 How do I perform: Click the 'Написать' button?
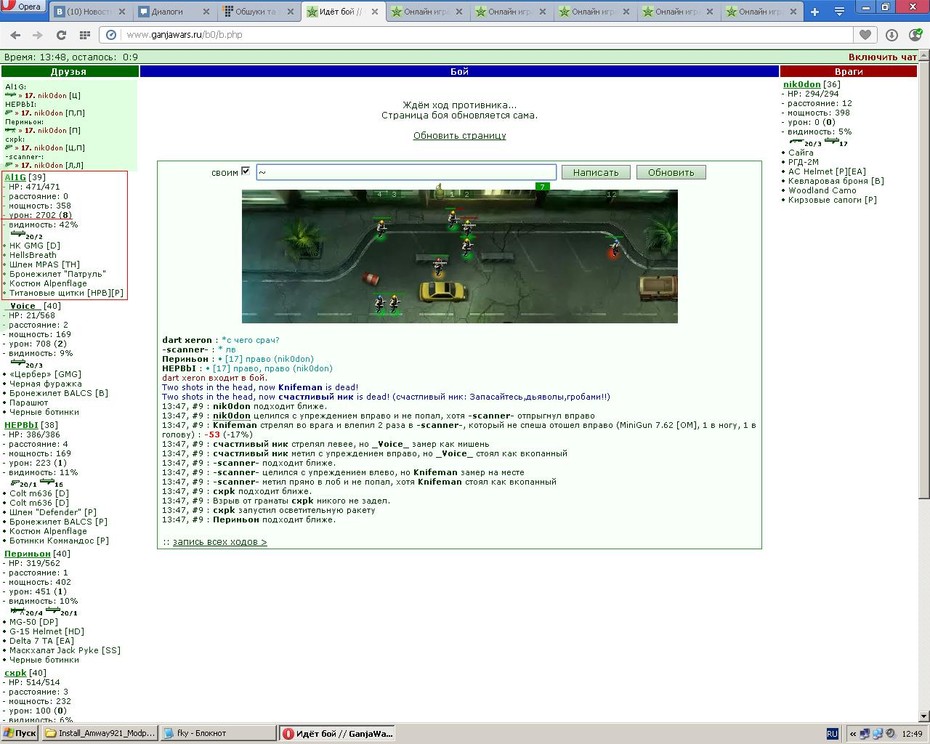(x=595, y=173)
